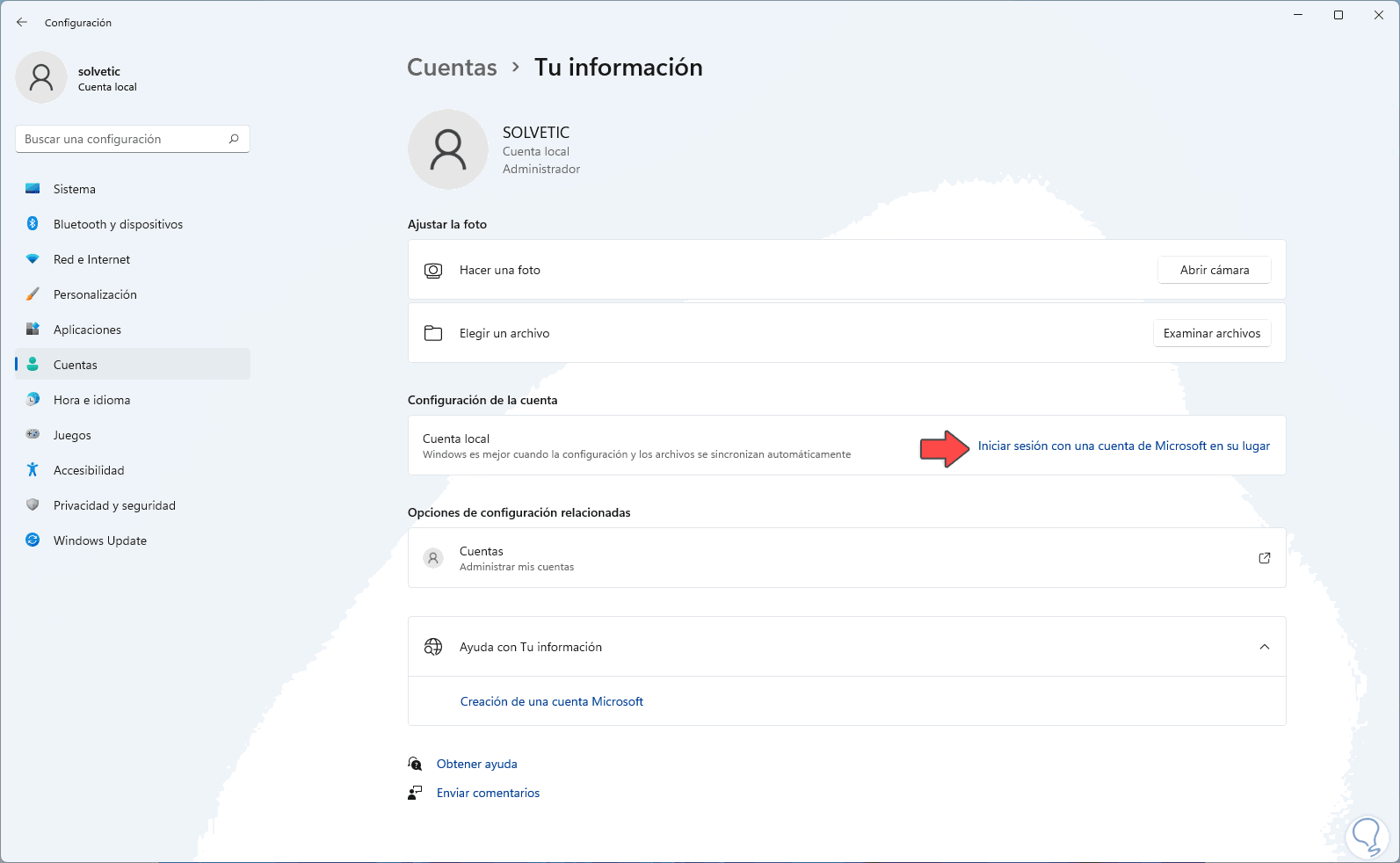Viewport: 1400px width, 863px height.
Task: Click the Cuentas related settings person icon
Action: pyautogui.click(x=433, y=558)
